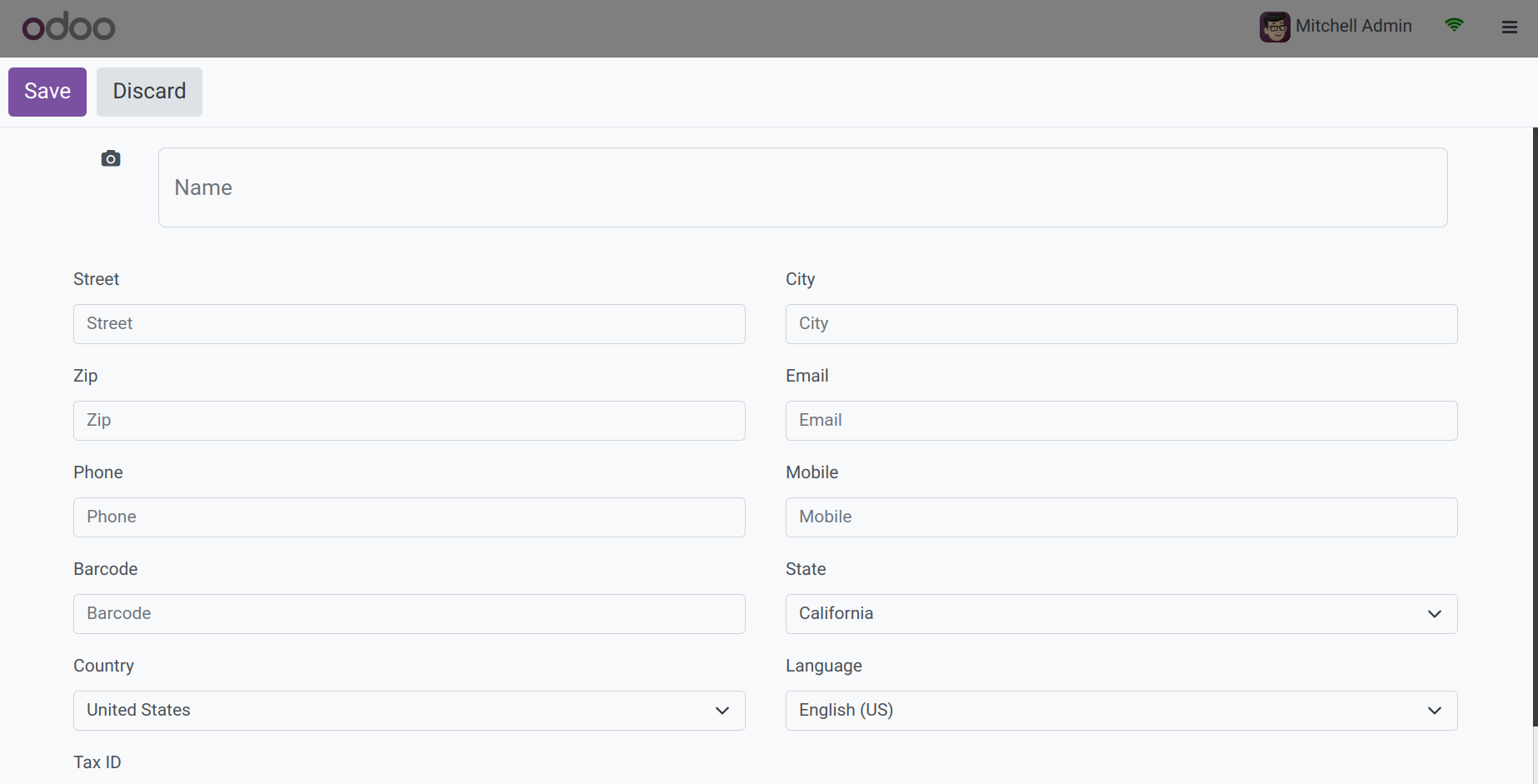Focus the Name input field
1538x784 pixels.
click(802, 187)
